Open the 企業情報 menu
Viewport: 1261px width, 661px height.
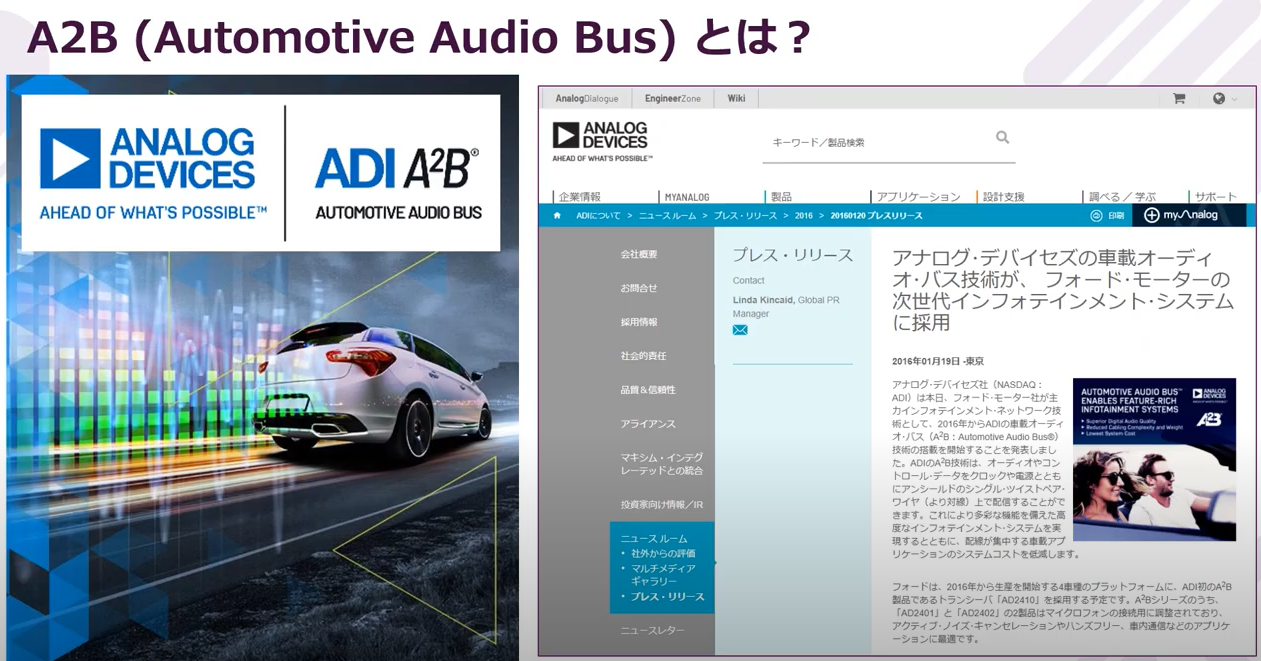(580, 197)
